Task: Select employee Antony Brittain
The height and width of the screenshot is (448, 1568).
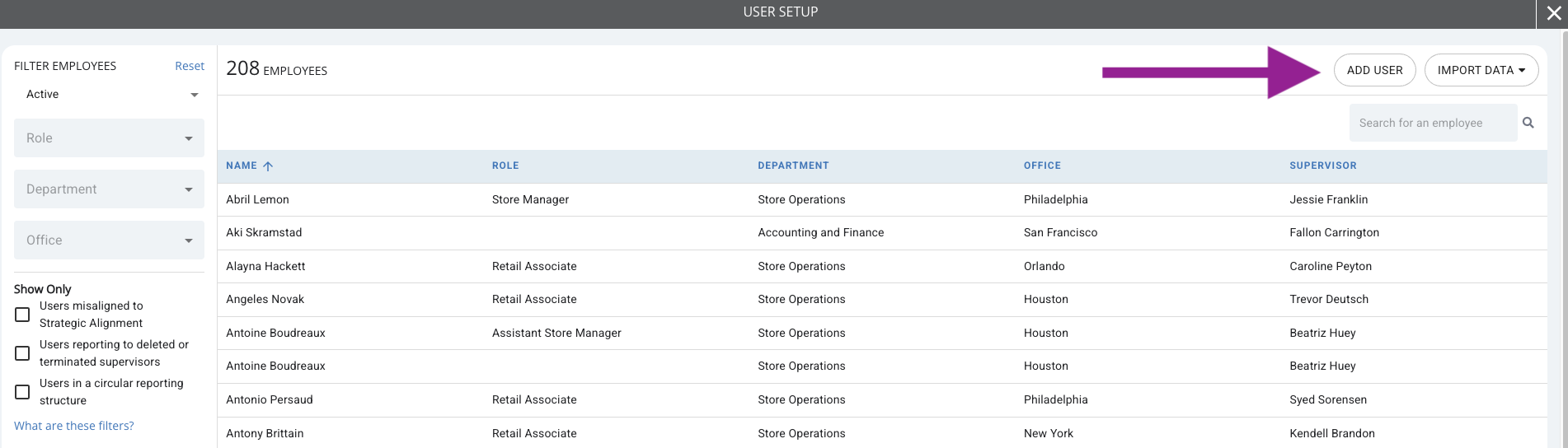Action: coord(265,433)
